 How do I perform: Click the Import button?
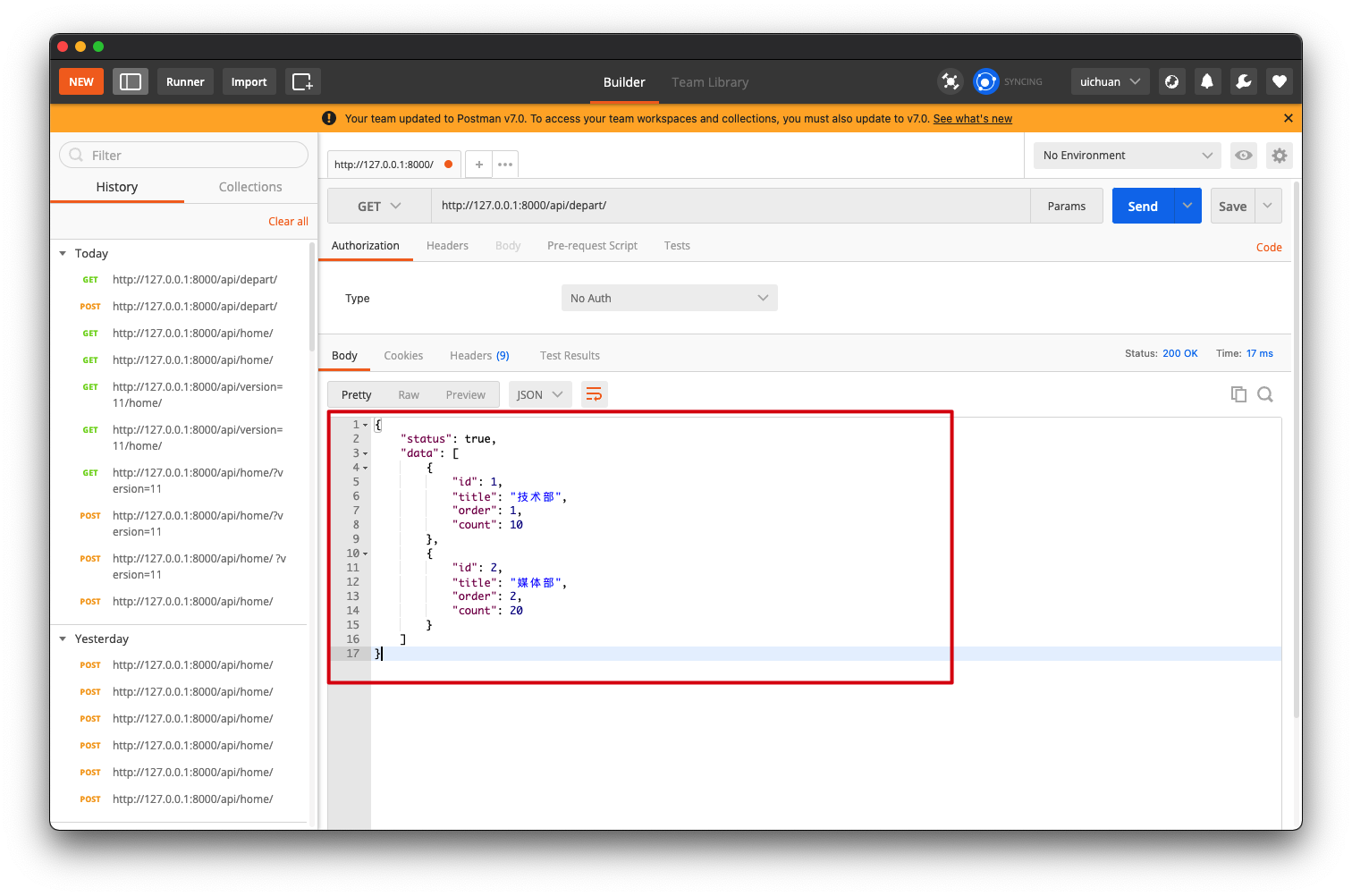point(249,81)
